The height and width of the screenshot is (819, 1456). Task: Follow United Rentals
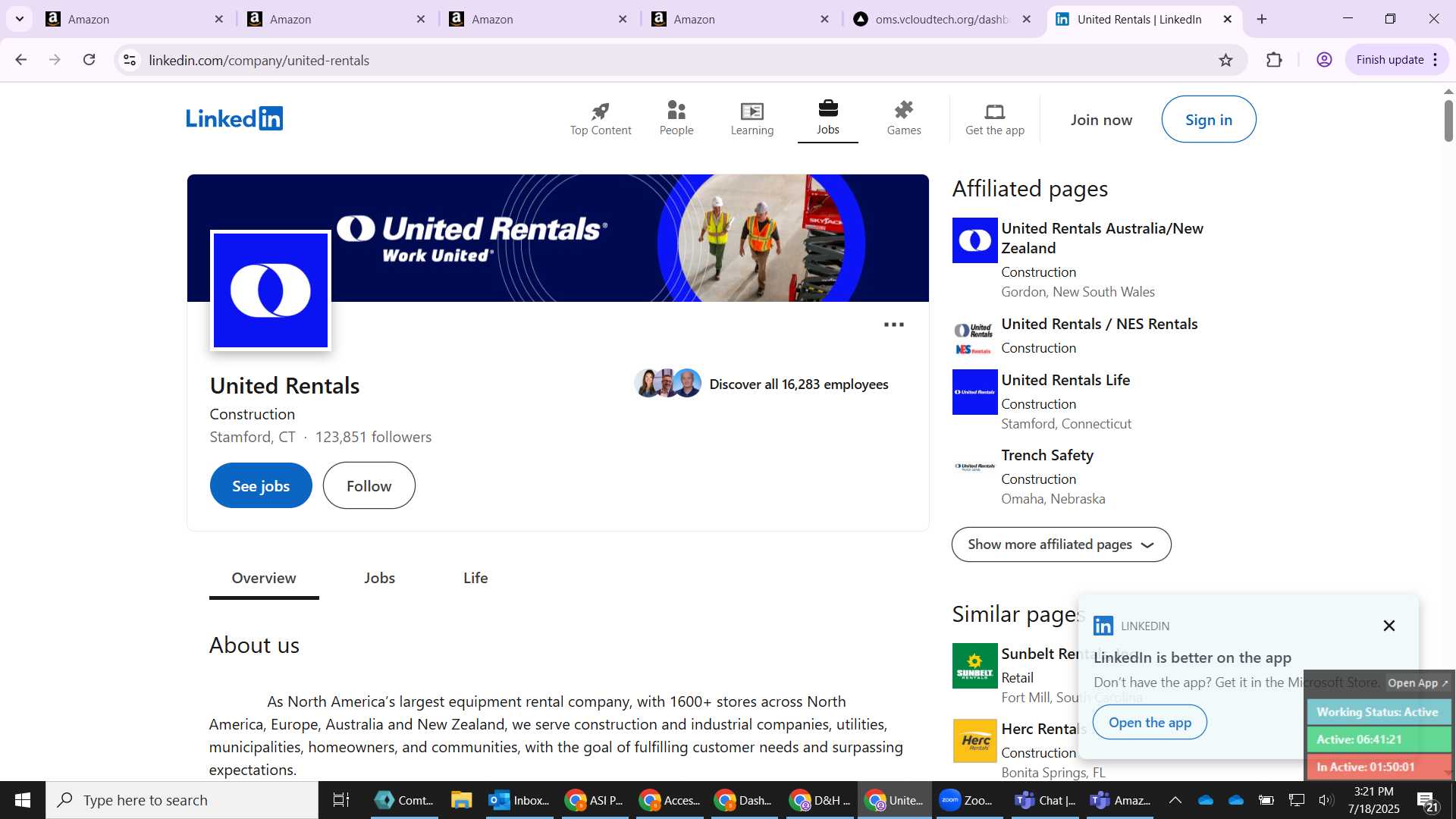[x=369, y=486]
